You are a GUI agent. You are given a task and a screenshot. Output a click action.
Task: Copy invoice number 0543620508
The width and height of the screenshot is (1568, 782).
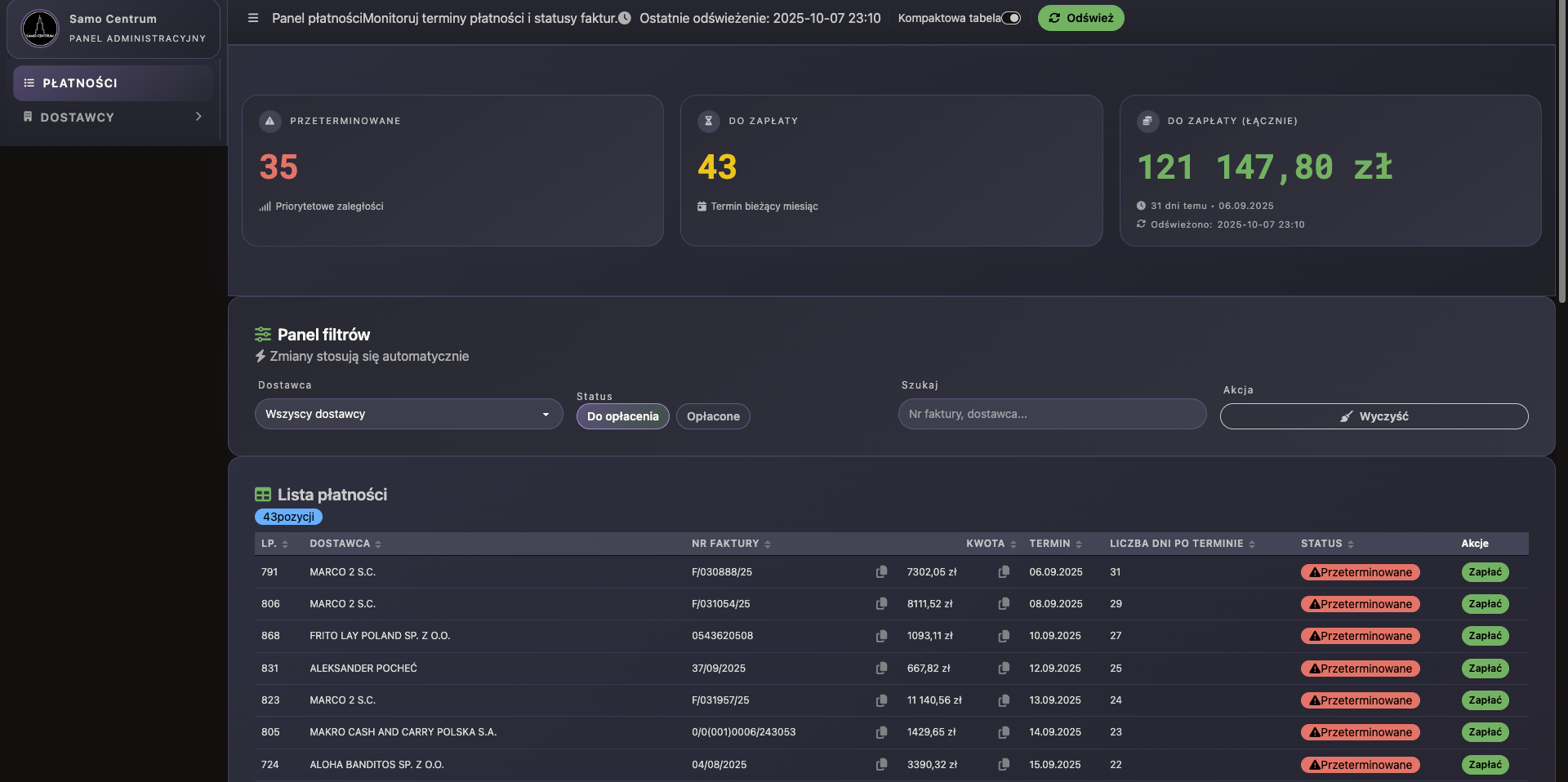[x=881, y=636]
